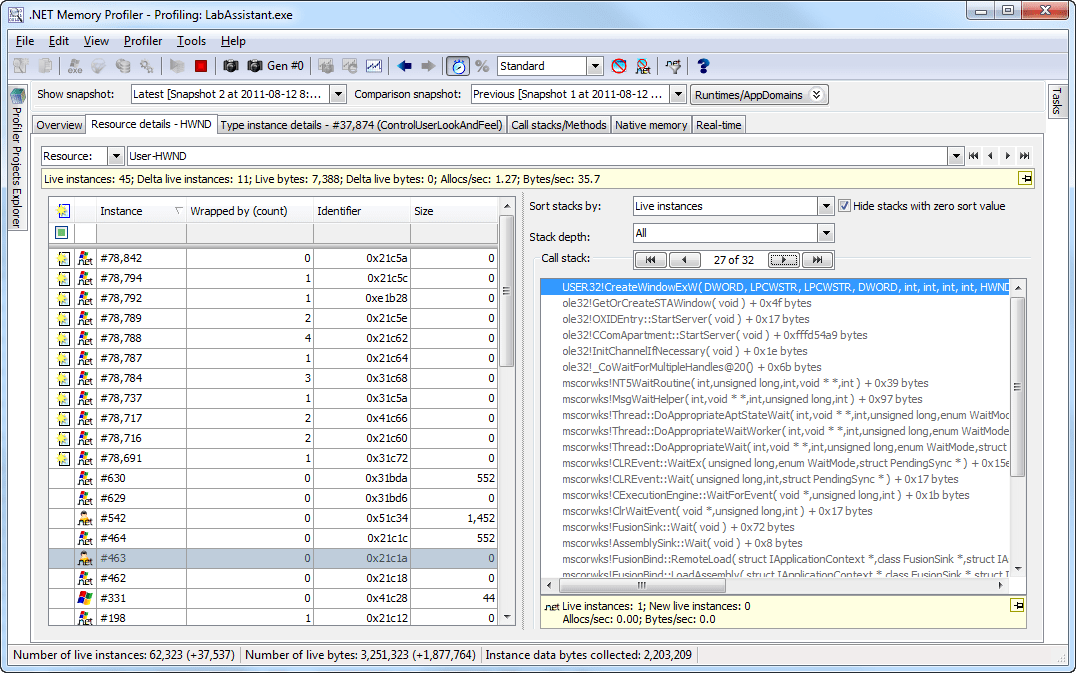The width and height of the screenshot is (1076, 673).
Task: Open the real-time graph chart icon
Action: click(x=373, y=66)
